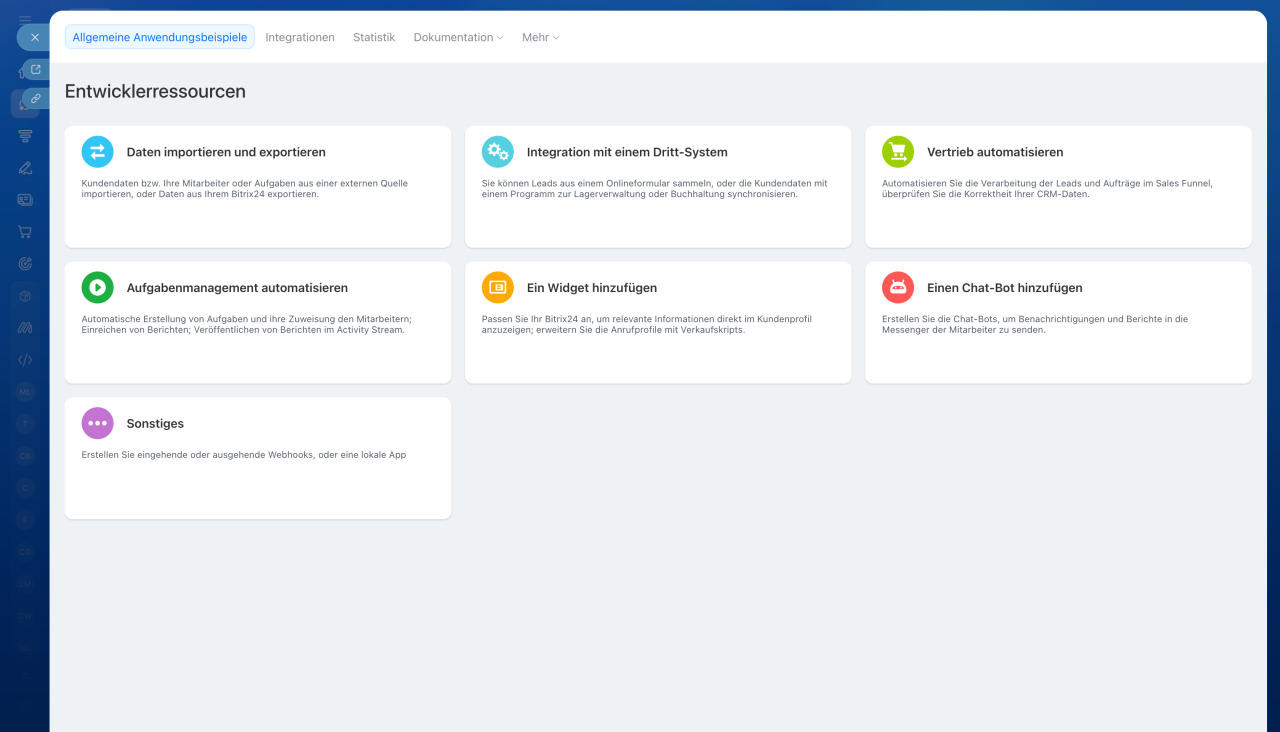Open developer code icon in left sidebar
The width and height of the screenshot is (1280, 732).
click(x=25, y=360)
